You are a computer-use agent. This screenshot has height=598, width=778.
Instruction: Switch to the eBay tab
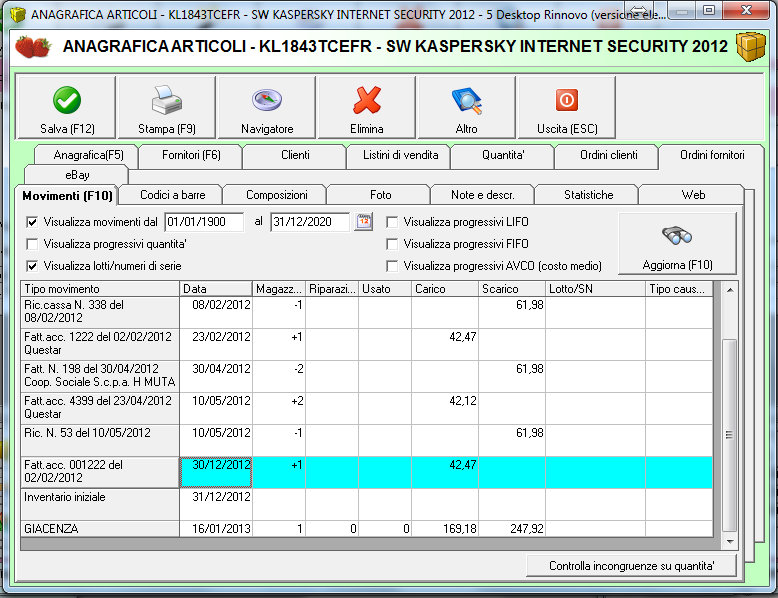click(77, 175)
